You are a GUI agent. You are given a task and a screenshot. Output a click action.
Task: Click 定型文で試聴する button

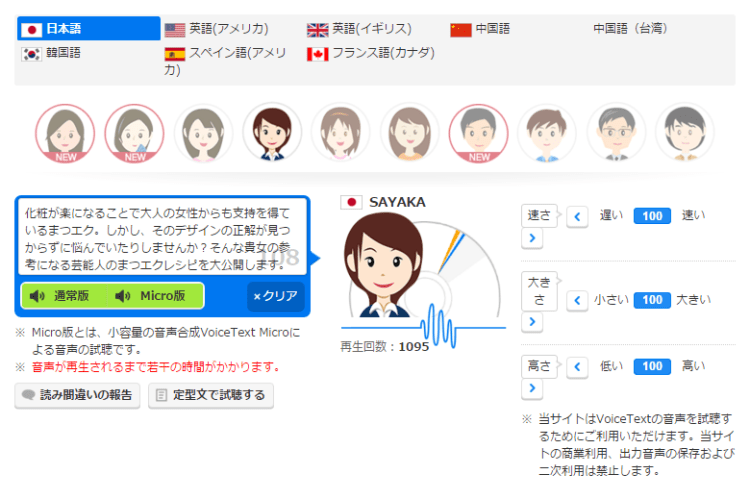(211, 395)
